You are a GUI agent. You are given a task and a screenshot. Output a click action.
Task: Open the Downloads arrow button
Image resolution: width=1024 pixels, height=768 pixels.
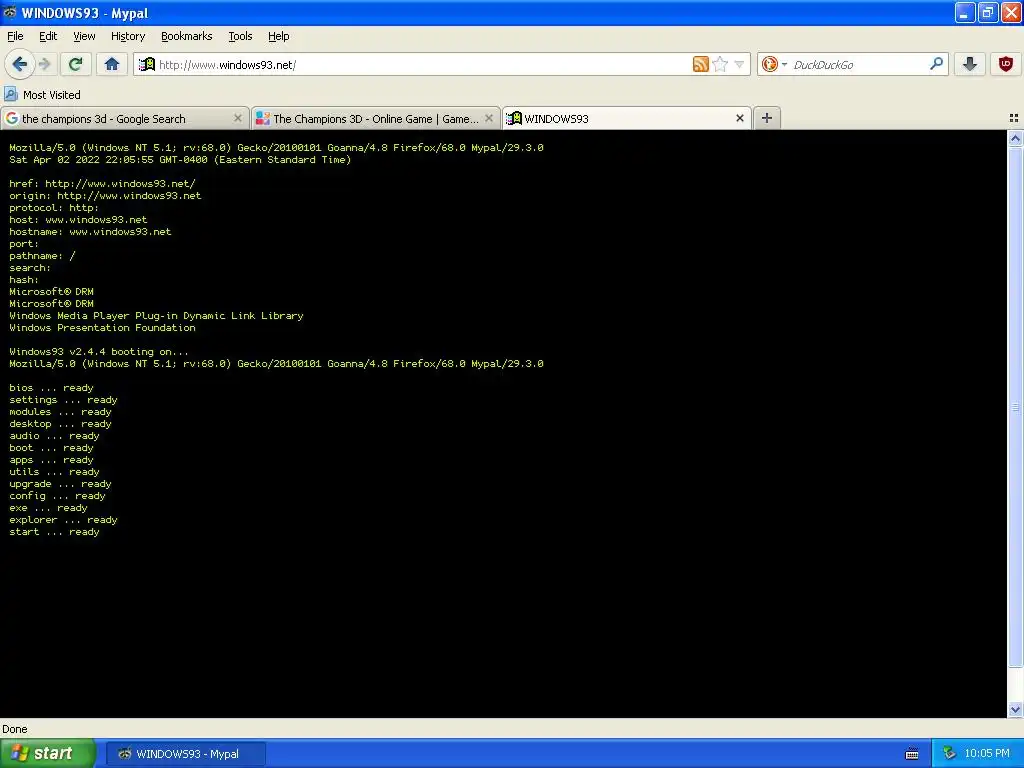pos(970,64)
